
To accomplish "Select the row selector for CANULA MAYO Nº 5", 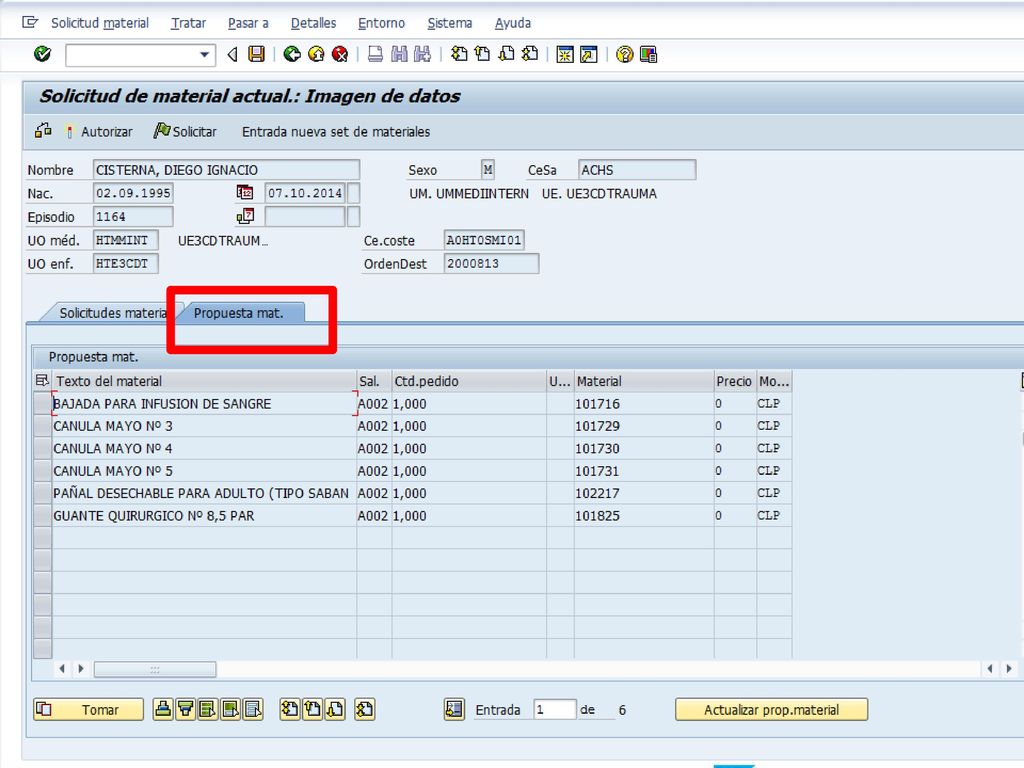I will point(42,471).
